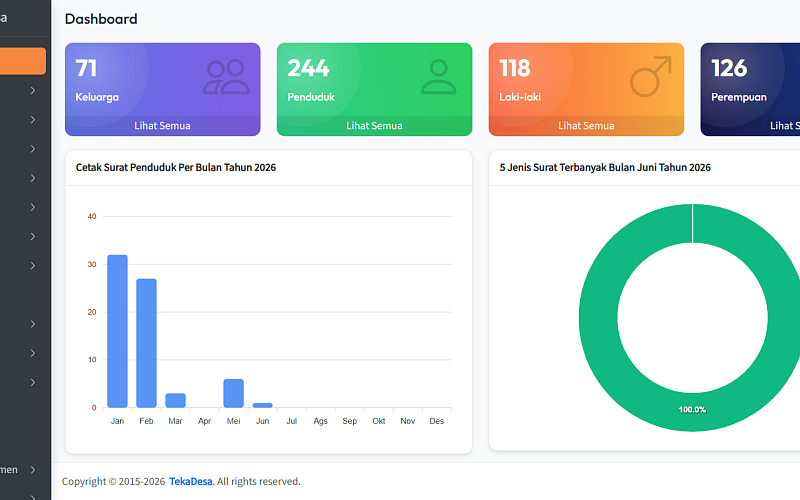Click the green donut chart ring
Viewport: 800px width, 500px height.
click(597, 317)
